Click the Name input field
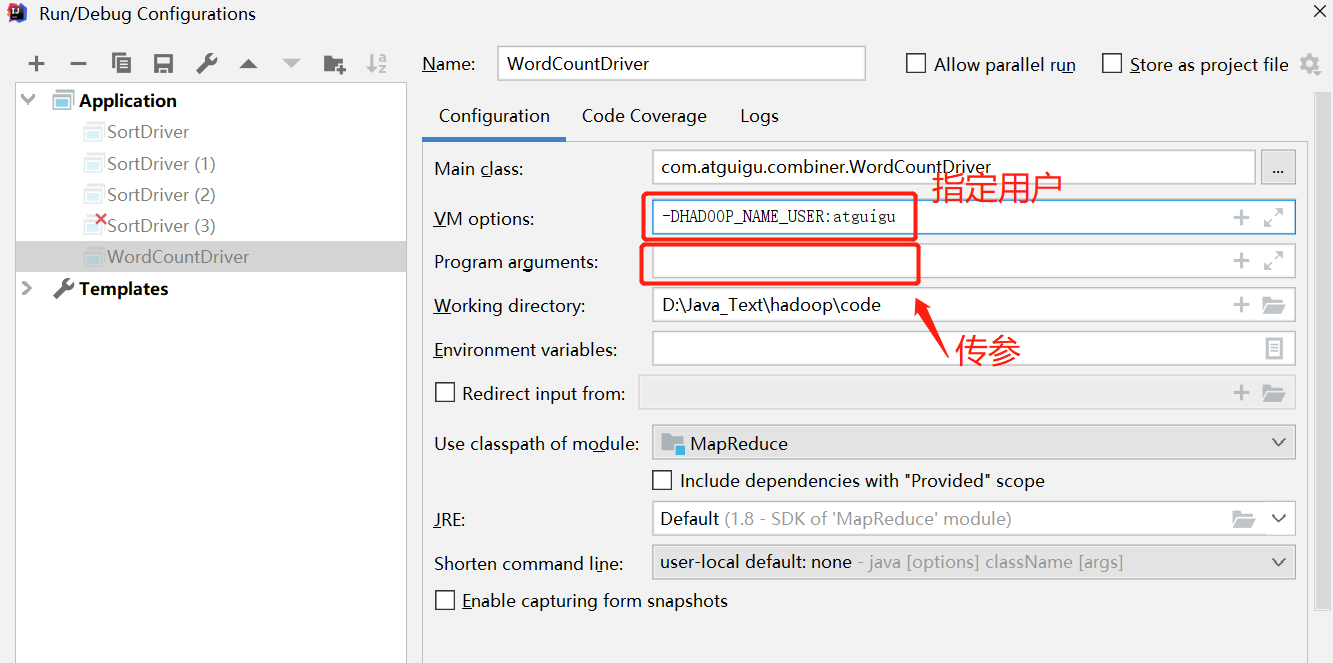Image resolution: width=1333 pixels, height=663 pixels. (x=681, y=64)
